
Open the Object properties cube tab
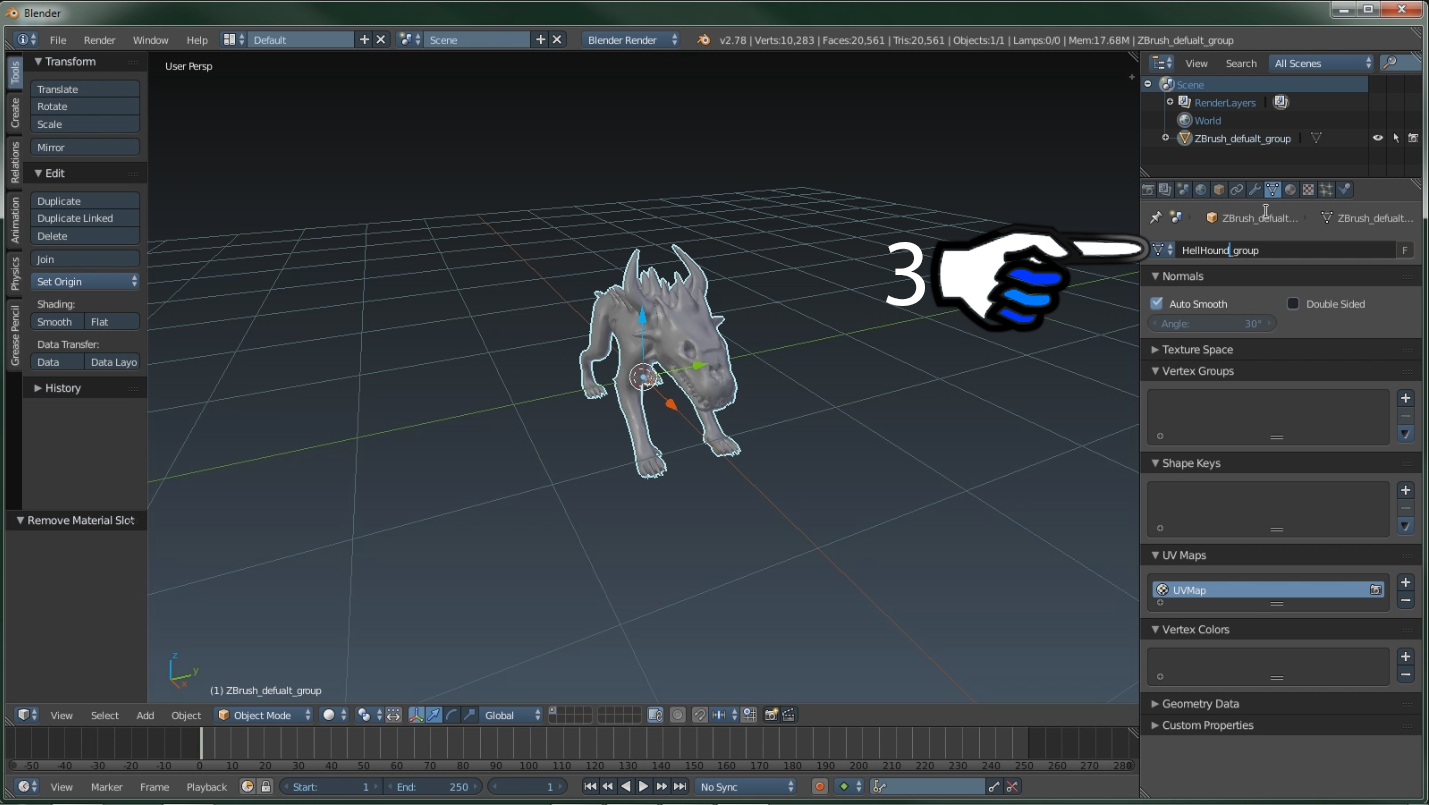[x=1219, y=190]
